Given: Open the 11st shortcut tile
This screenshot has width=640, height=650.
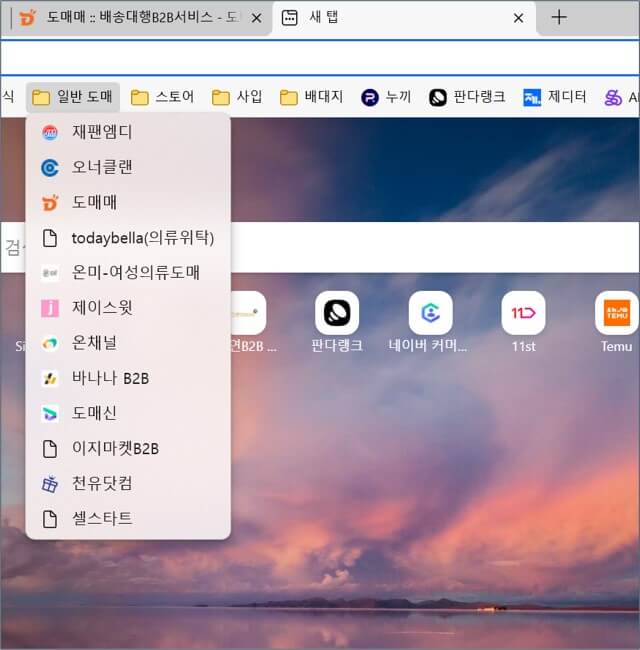Looking at the screenshot, I should [524, 322].
